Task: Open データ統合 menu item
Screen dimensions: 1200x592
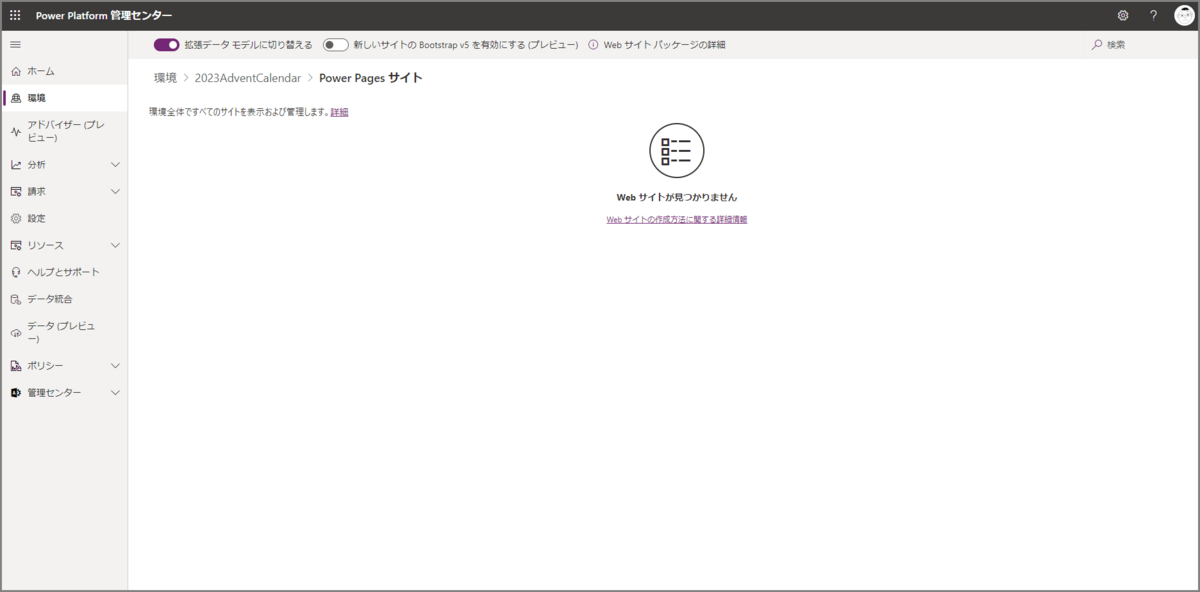Action: point(64,299)
